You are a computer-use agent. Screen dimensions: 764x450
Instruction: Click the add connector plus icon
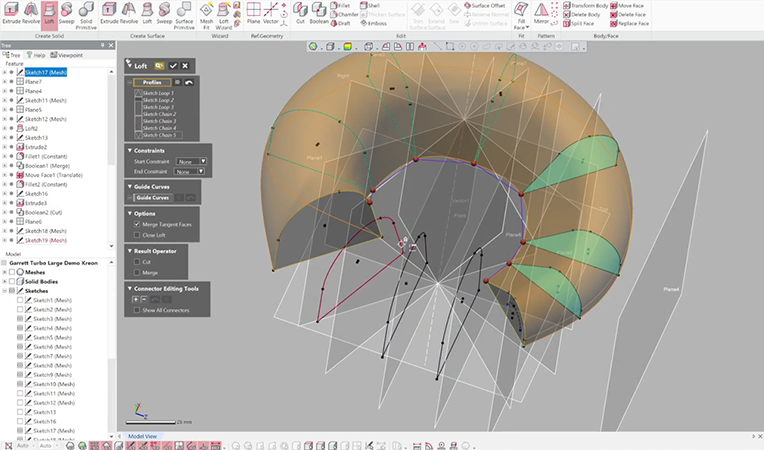(135, 299)
